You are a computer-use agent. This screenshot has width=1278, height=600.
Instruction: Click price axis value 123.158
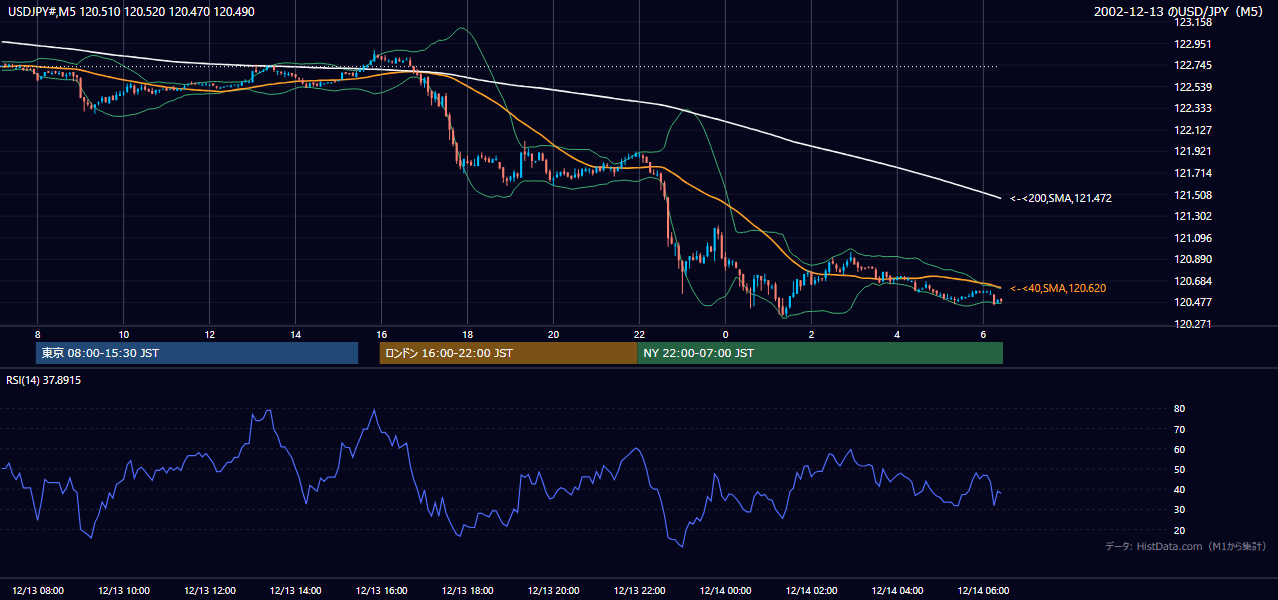click(1193, 22)
